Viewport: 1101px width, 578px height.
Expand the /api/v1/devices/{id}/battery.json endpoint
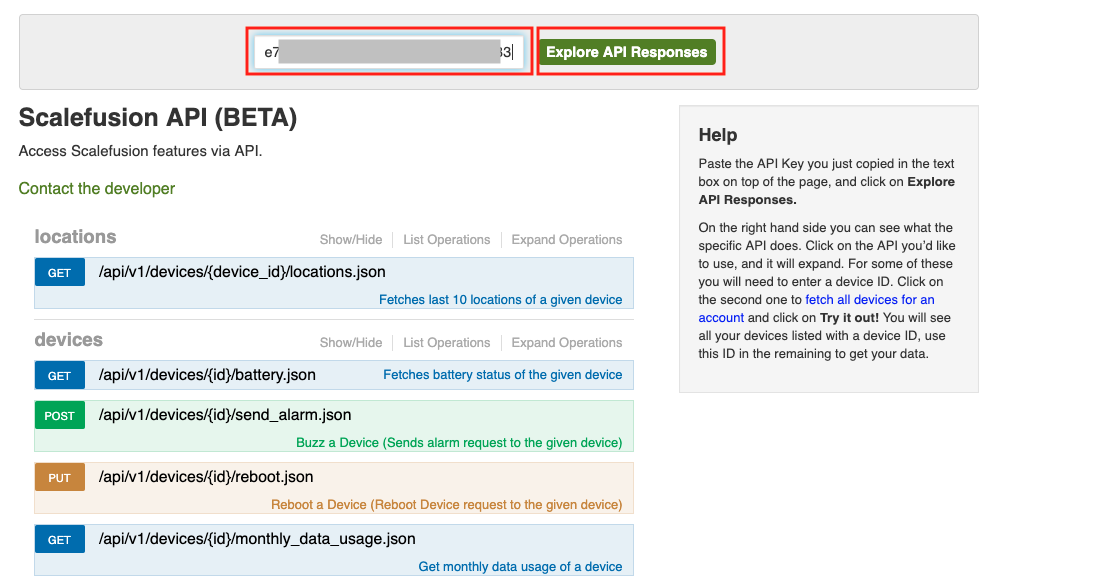click(x=206, y=375)
